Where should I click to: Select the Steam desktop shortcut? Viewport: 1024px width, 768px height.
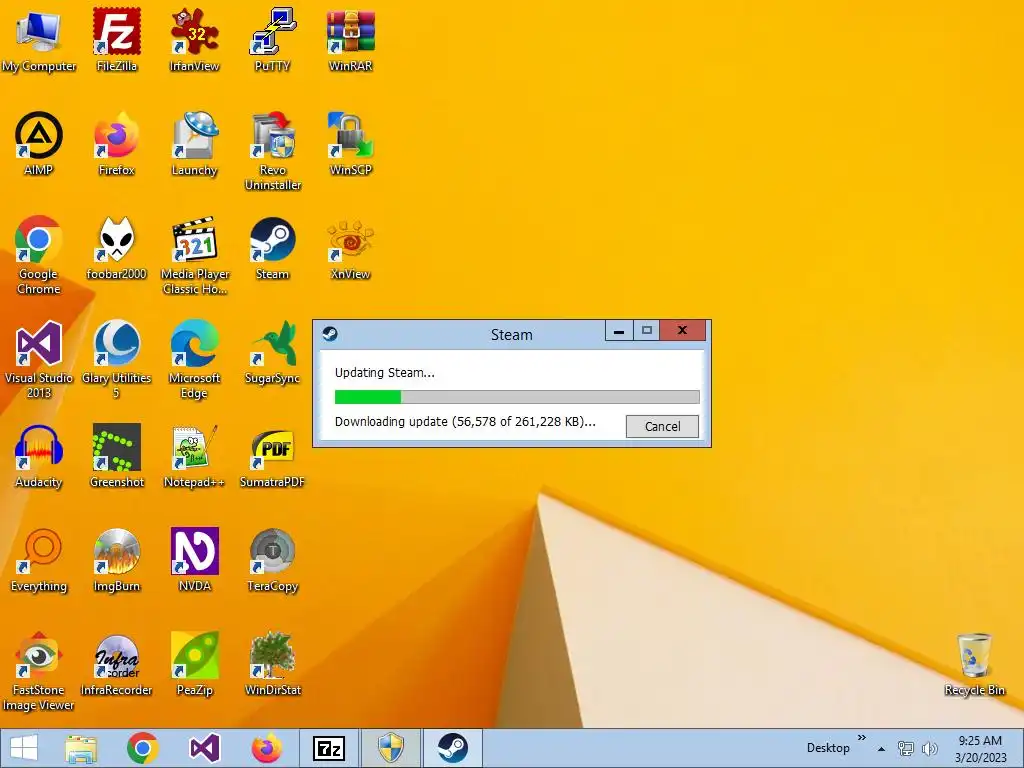[272, 248]
